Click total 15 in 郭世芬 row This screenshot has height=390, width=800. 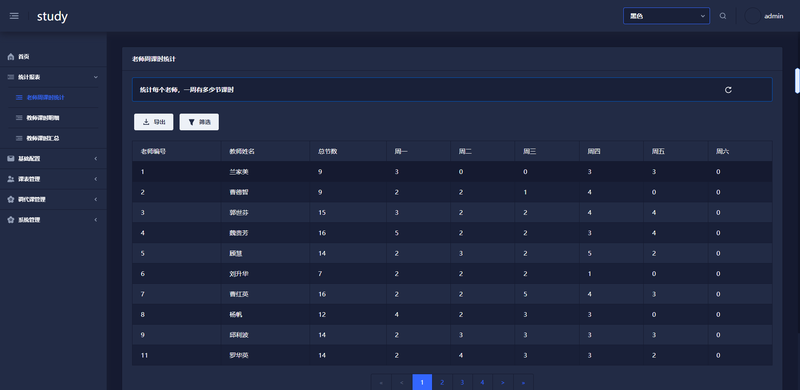322,213
